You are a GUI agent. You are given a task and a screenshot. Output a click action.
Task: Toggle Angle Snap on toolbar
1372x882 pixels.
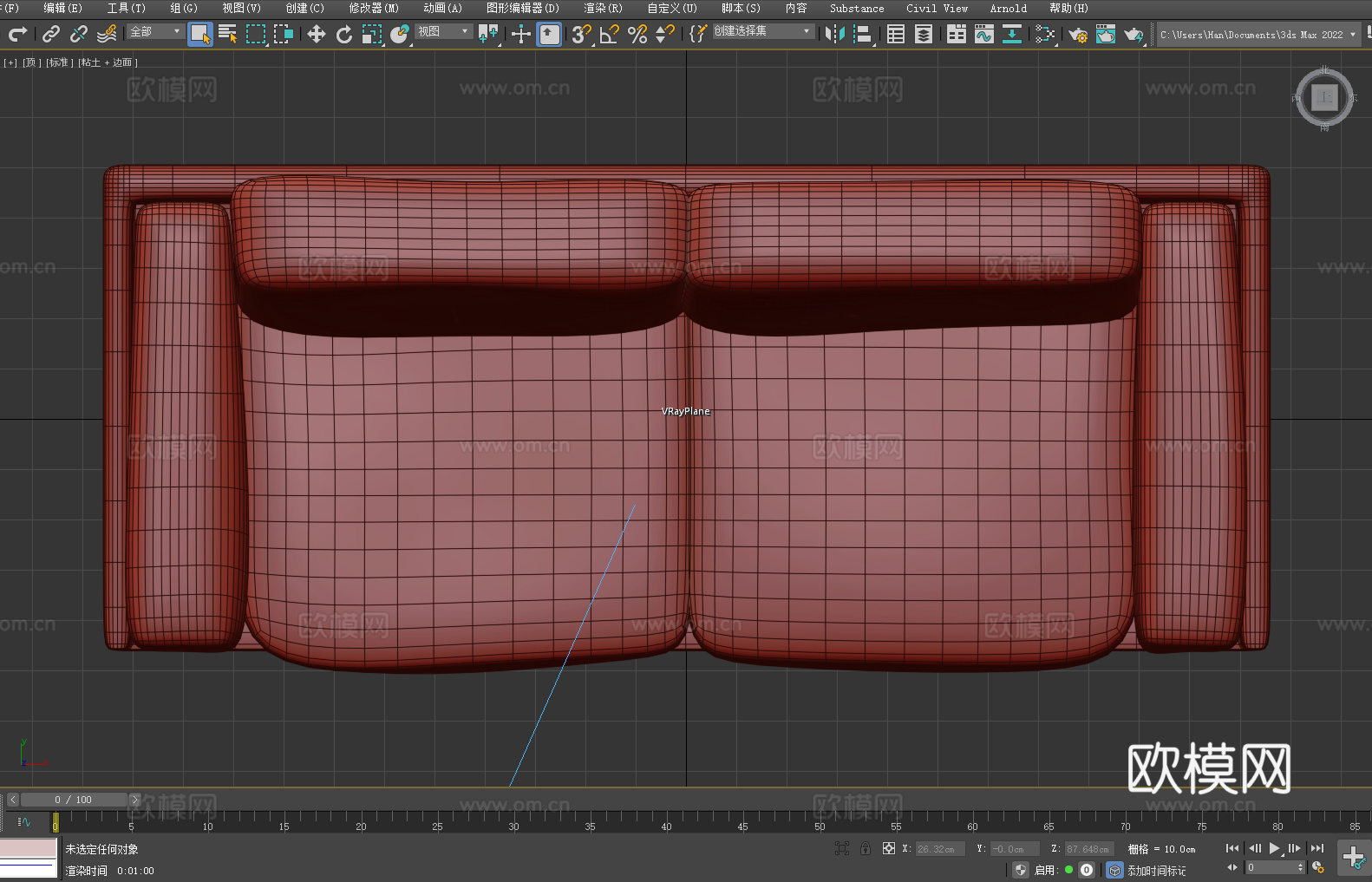(610, 35)
